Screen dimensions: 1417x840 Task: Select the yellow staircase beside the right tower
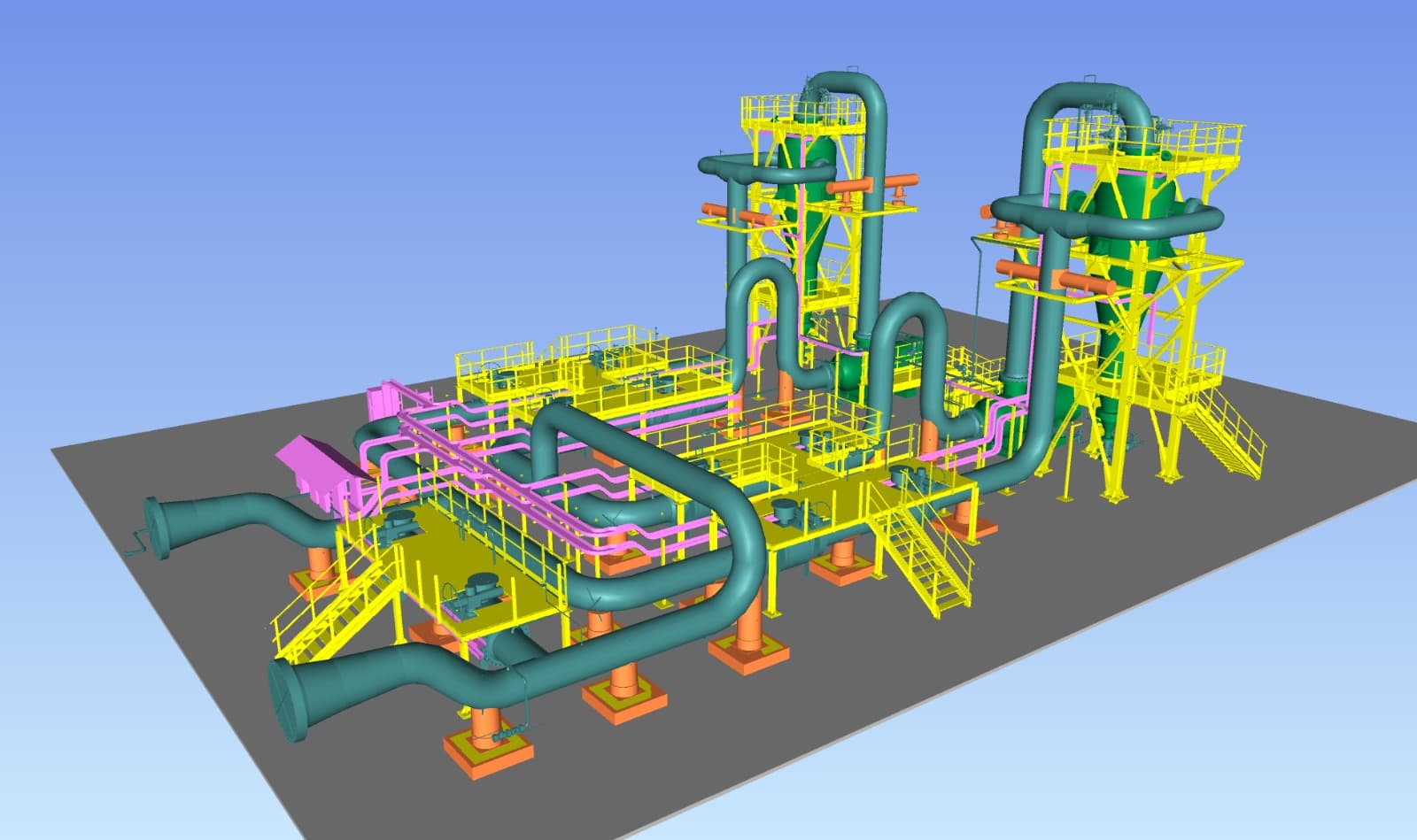(x=1225, y=431)
